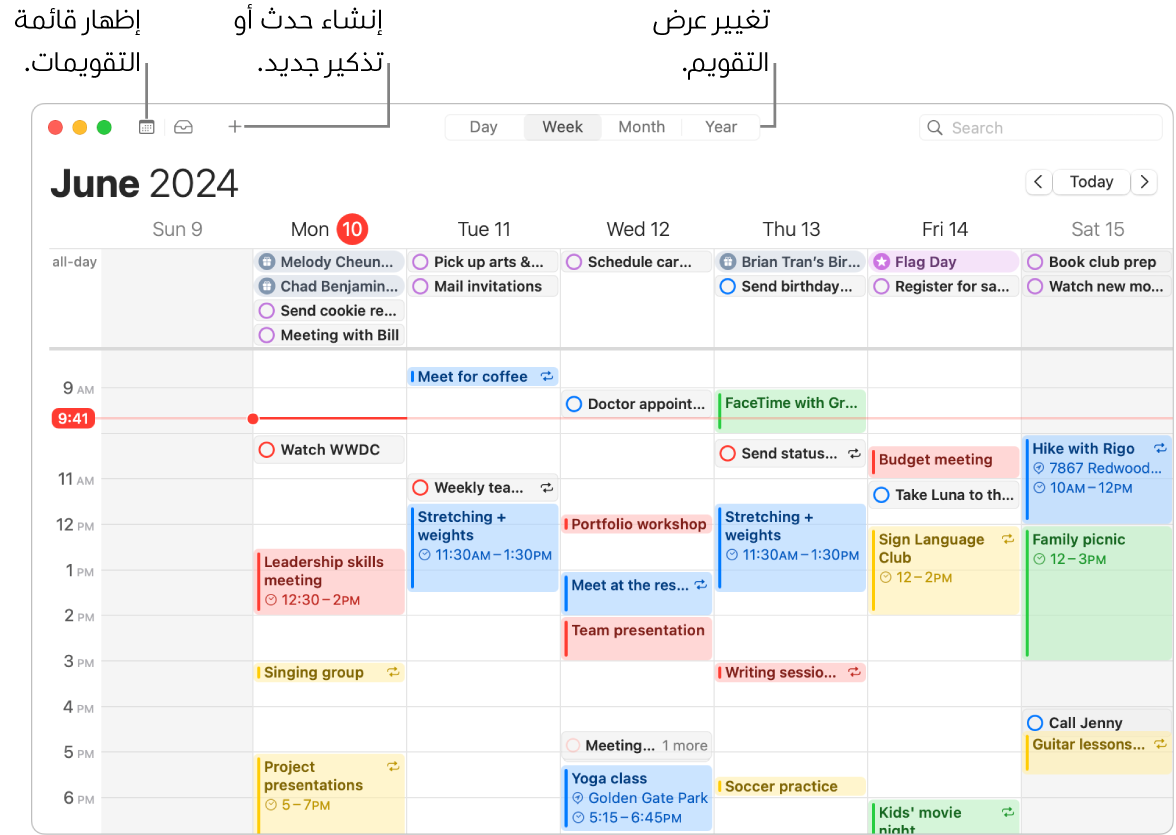Expand the '1 more' events on Wednesday
The width and height of the screenshot is (1176, 835).
[685, 744]
